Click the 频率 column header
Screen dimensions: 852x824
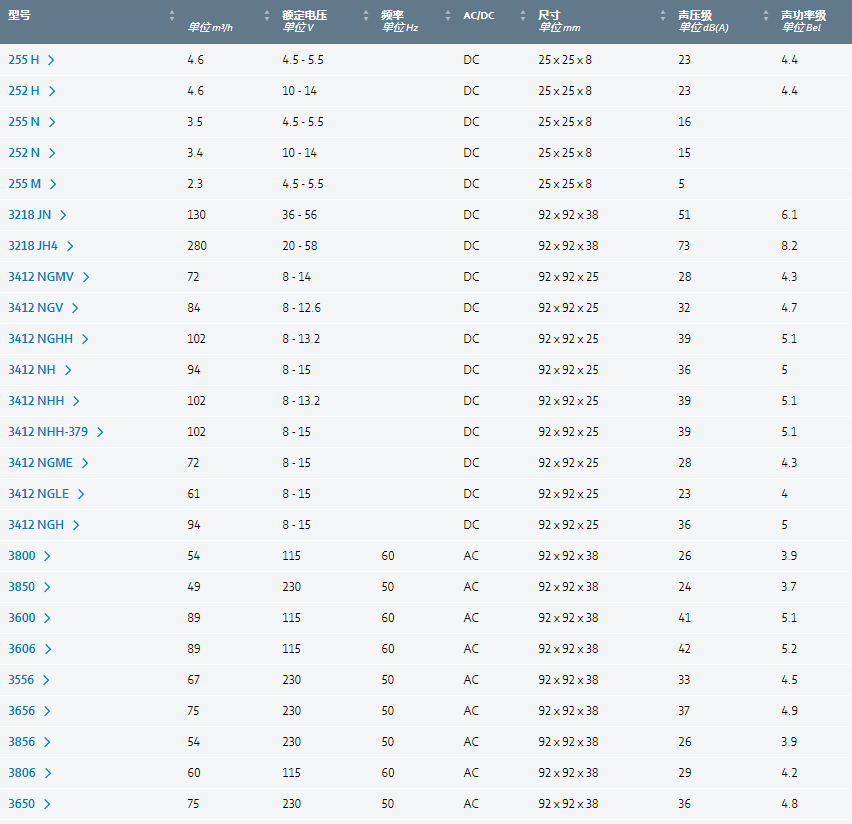pos(392,16)
